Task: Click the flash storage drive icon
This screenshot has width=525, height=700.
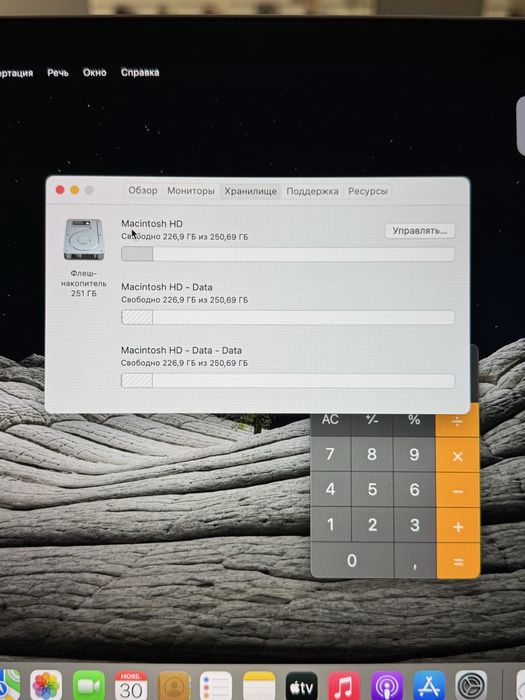Action: [84, 239]
